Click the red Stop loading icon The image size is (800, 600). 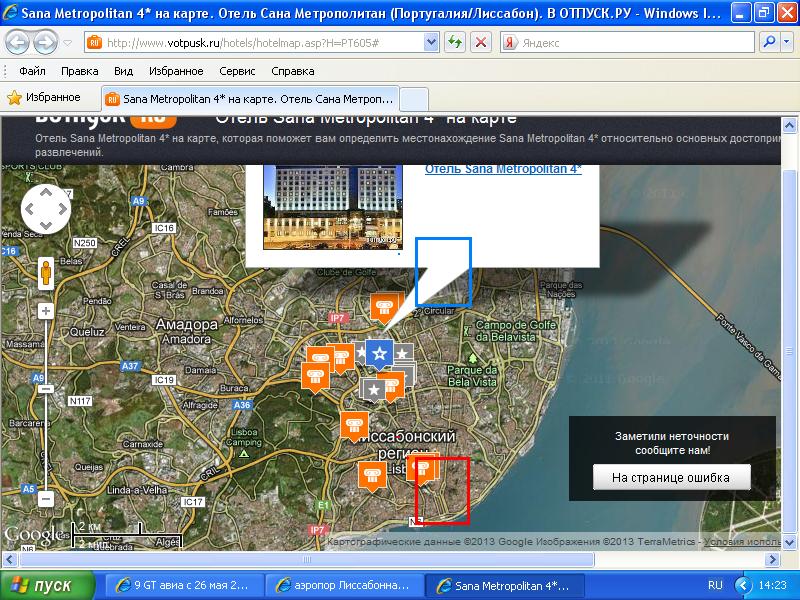[x=481, y=43]
